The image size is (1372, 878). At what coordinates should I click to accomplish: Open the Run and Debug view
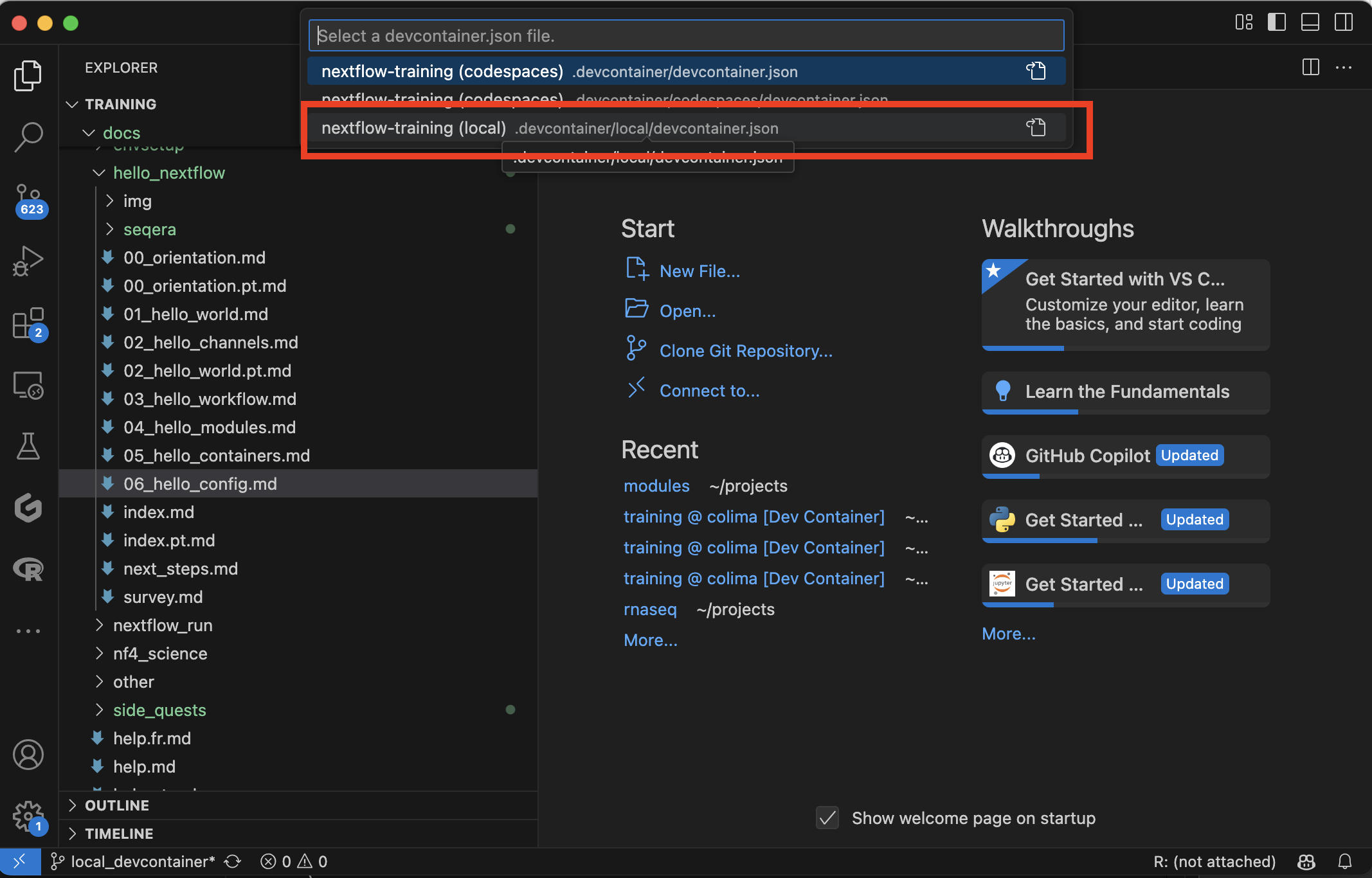[28, 260]
